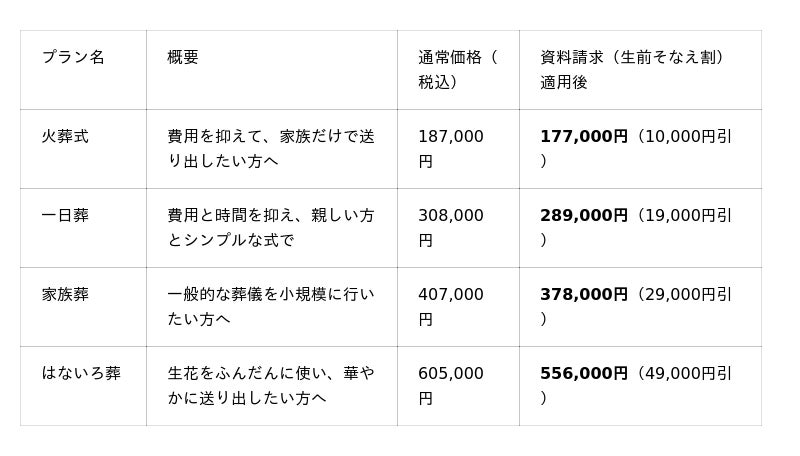This screenshot has width=800, height=456.
Task: Click the bold 289,000円 discounted price
Action: point(584,215)
